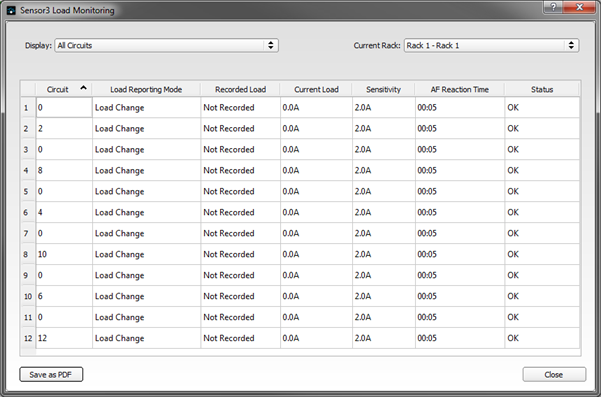Click Not Recorded cell in row 4
Image resolution: width=601 pixels, height=397 pixels.
point(240,171)
